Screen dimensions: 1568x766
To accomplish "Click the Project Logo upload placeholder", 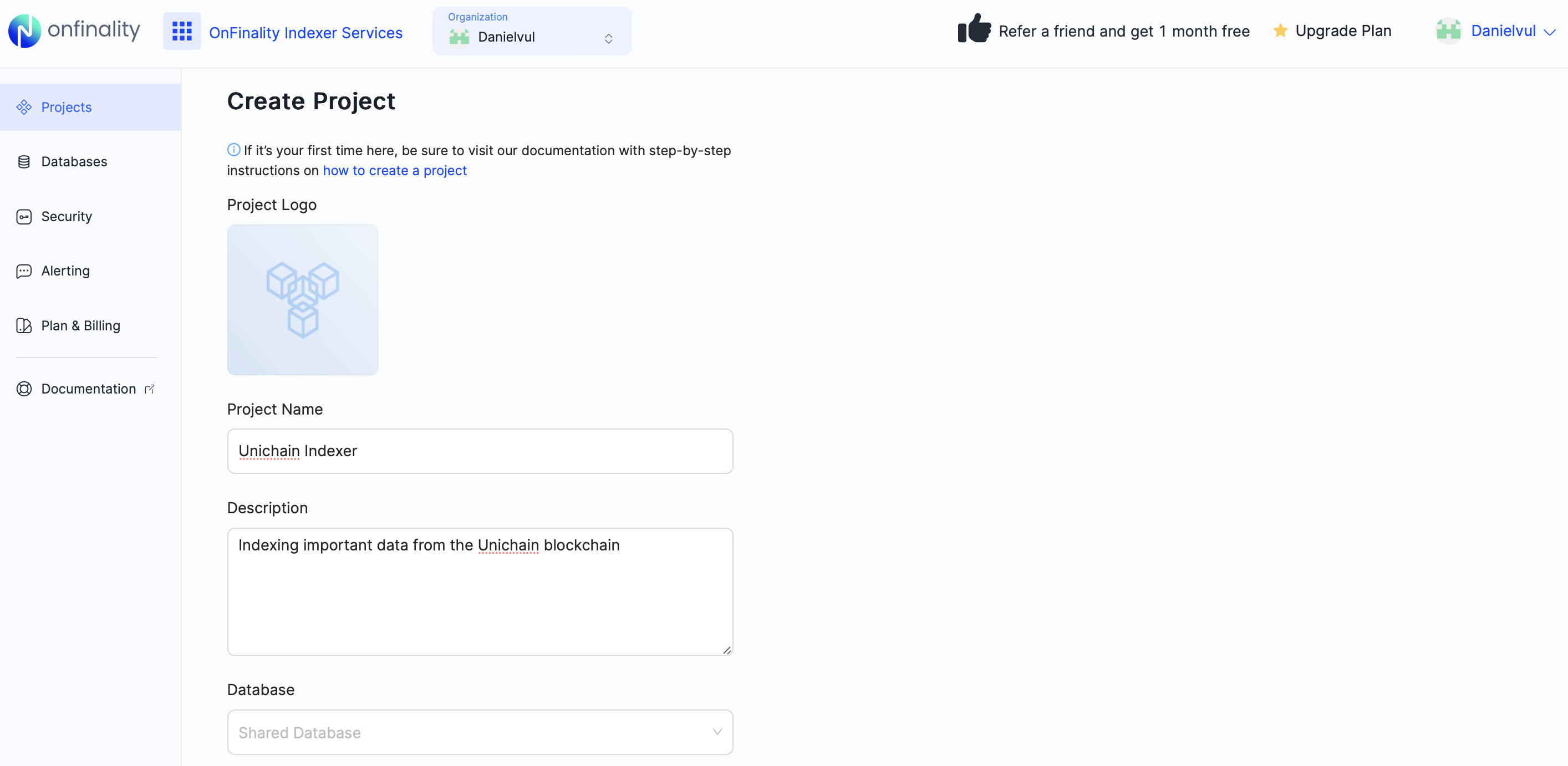I will click(303, 300).
